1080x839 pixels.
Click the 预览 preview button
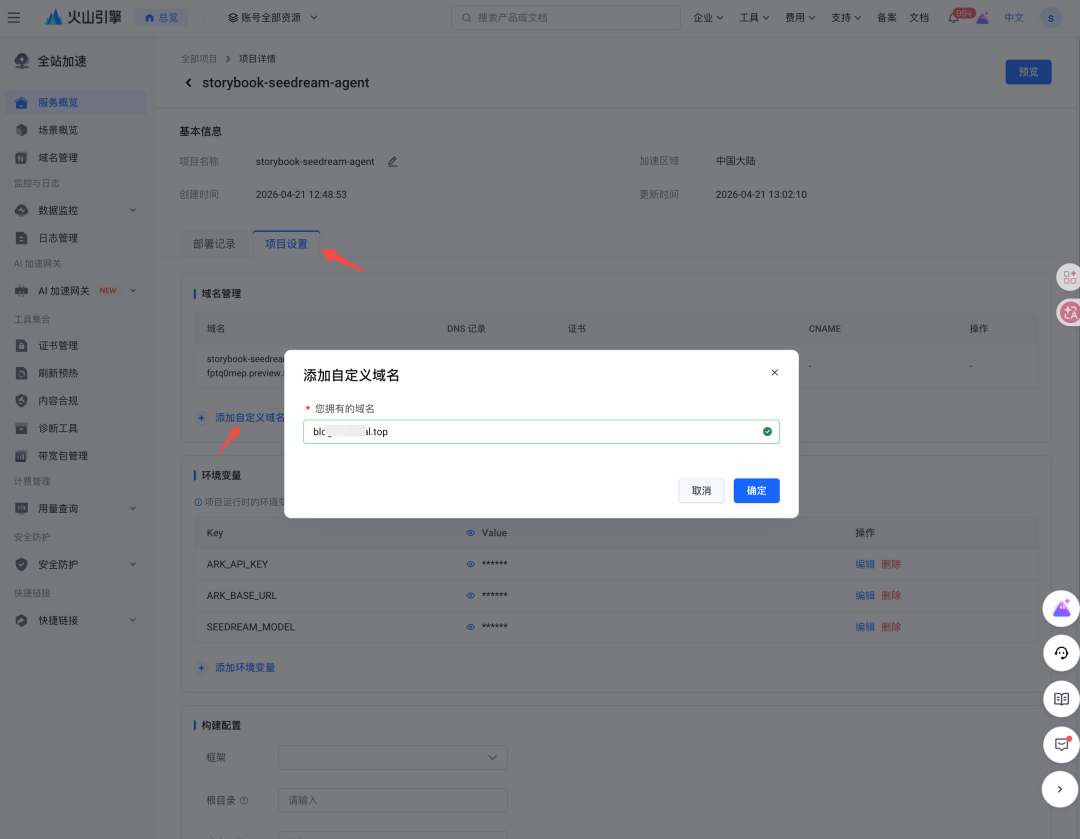[1028, 71]
